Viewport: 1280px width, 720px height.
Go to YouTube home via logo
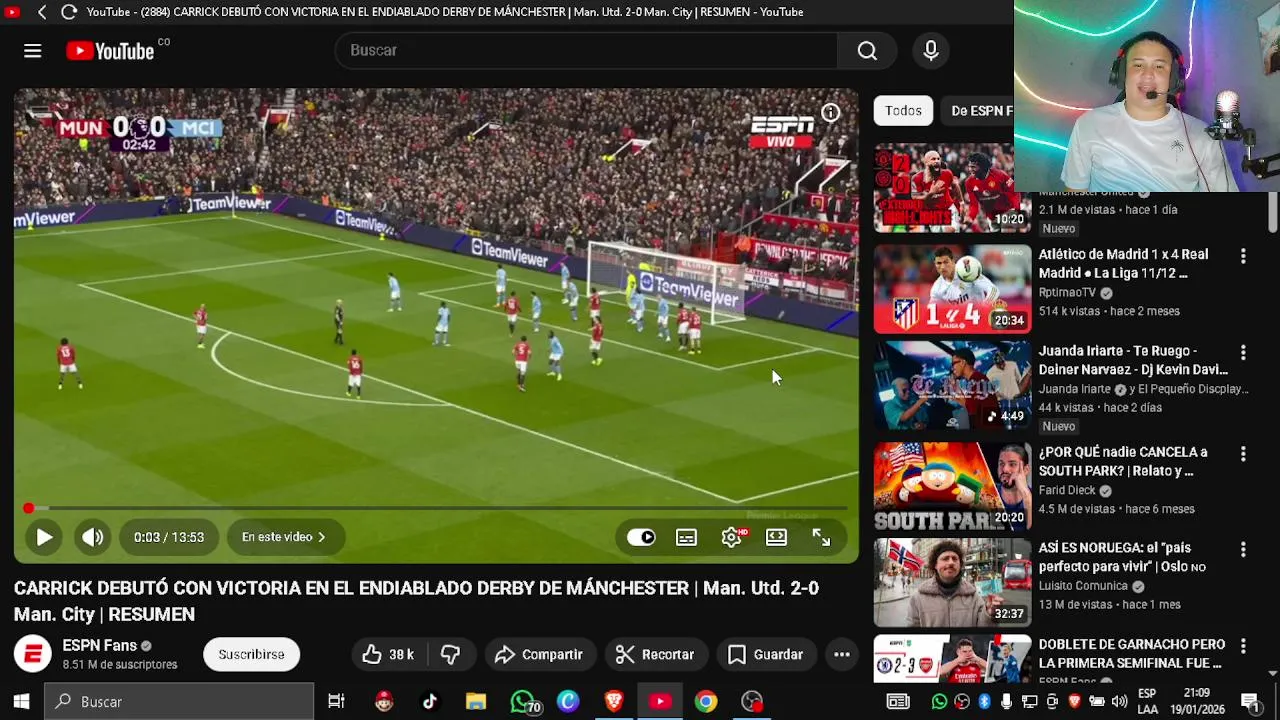[x=110, y=51]
